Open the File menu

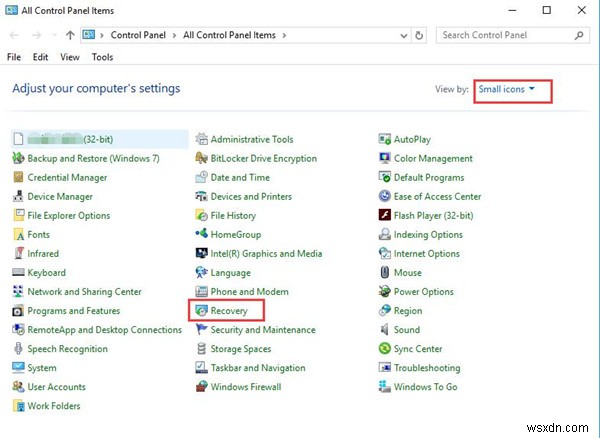(x=14, y=57)
